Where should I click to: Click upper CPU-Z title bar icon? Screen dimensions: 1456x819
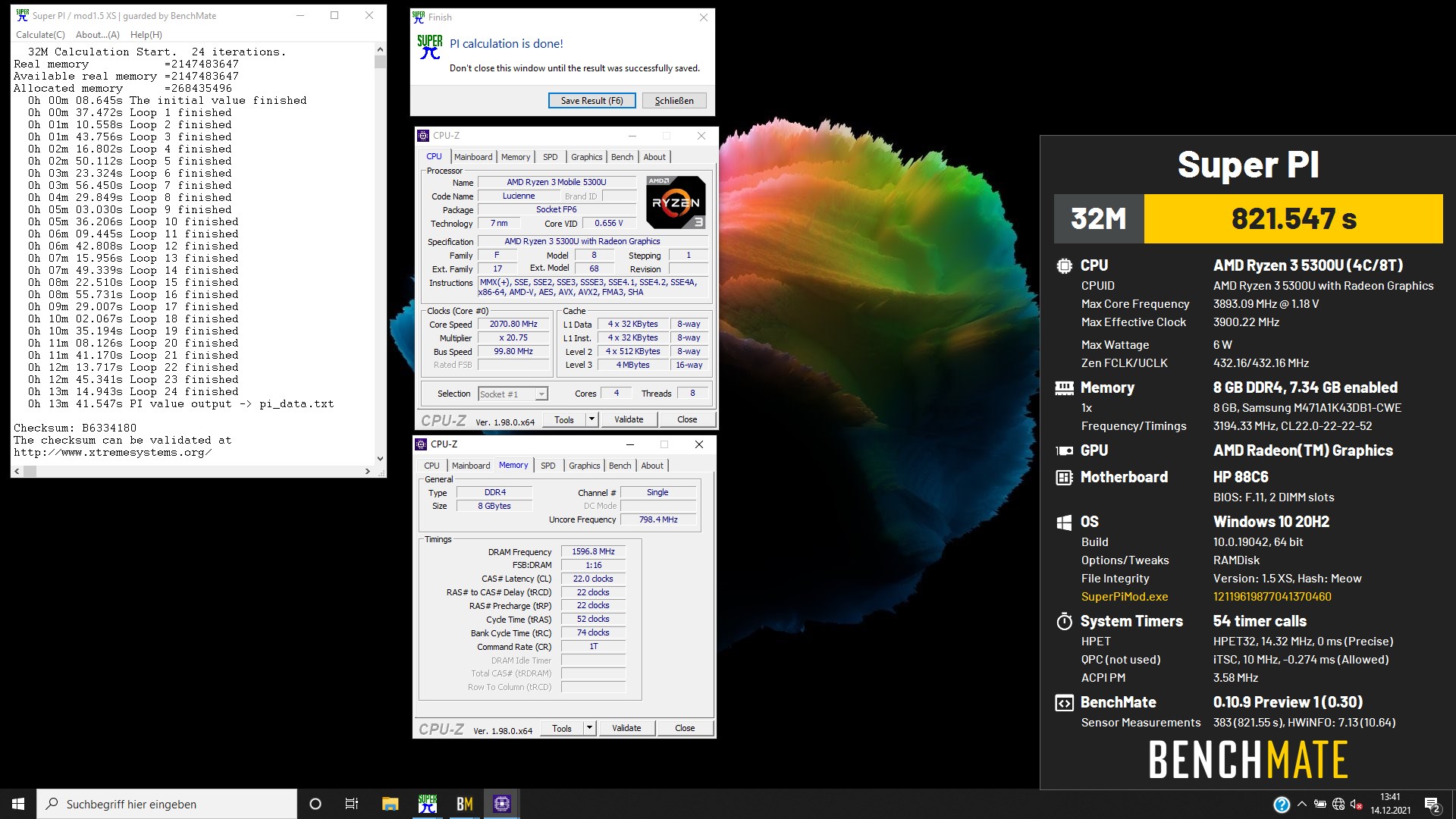click(x=423, y=136)
